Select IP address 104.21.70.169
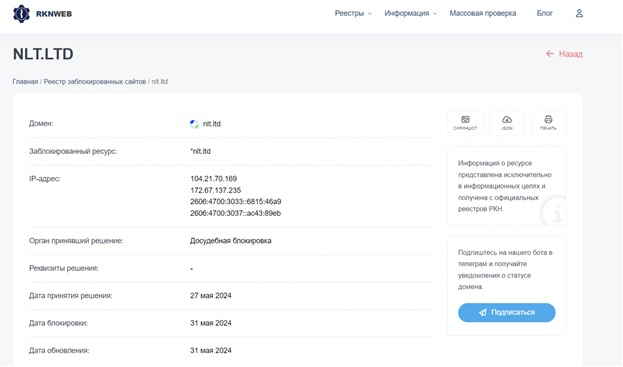This screenshot has height=367, width=623. 213,179
